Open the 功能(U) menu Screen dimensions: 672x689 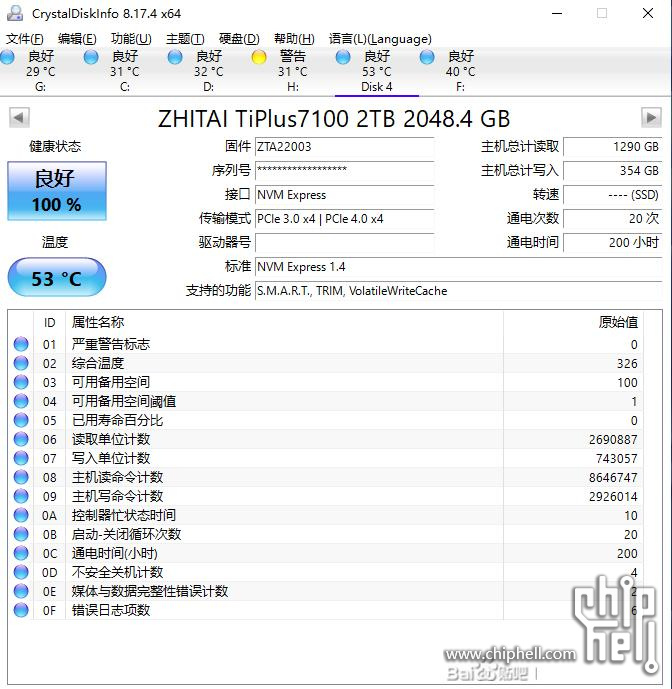(131, 39)
